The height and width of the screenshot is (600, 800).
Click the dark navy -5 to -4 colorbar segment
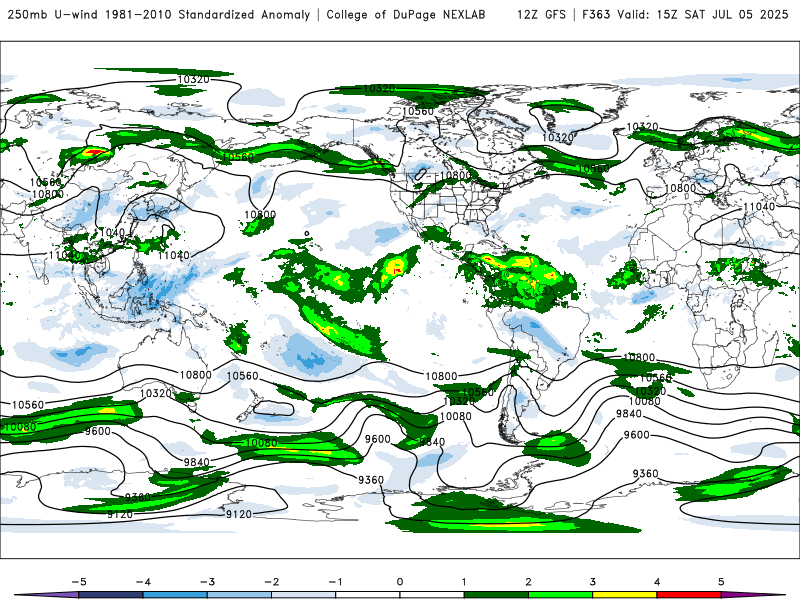[x=111, y=595]
